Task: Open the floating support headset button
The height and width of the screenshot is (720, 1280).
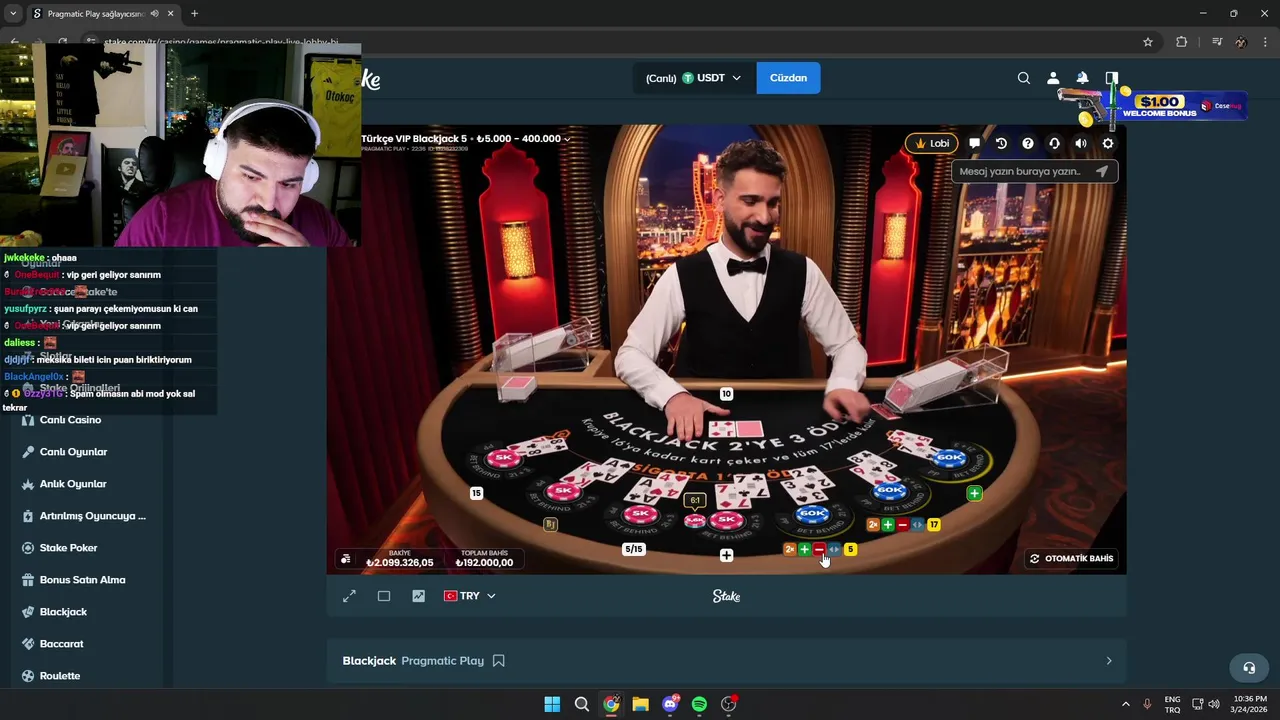Action: tap(1249, 668)
